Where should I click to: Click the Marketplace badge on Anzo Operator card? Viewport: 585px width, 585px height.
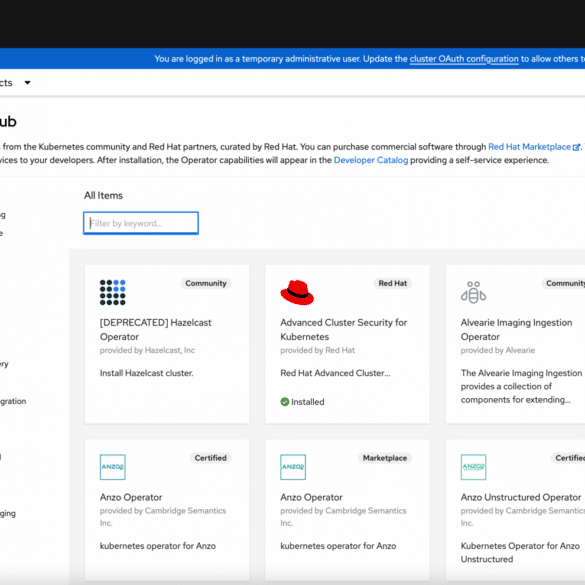385,458
